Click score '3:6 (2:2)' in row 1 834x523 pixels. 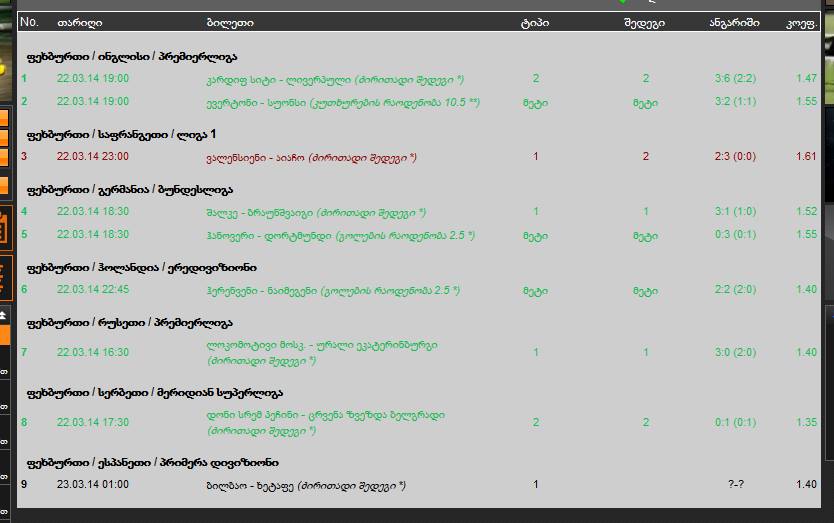(x=735, y=79)
